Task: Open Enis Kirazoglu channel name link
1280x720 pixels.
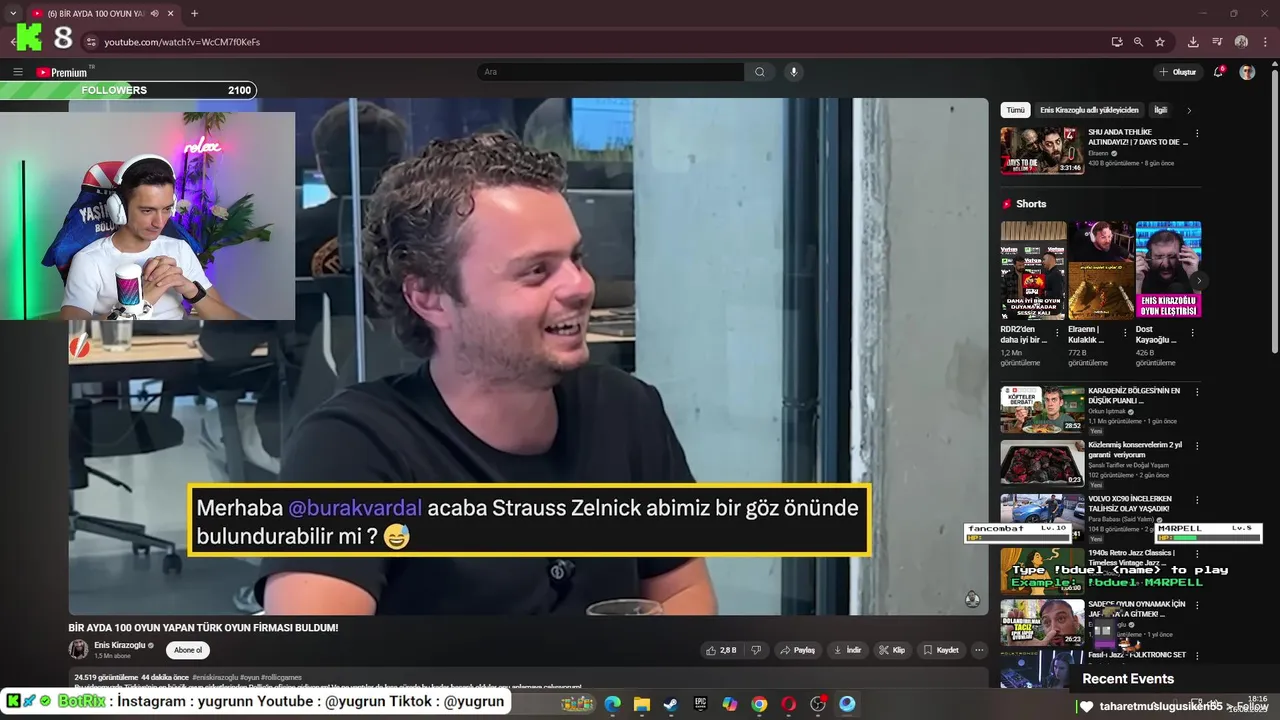Action: pos(120,645)
